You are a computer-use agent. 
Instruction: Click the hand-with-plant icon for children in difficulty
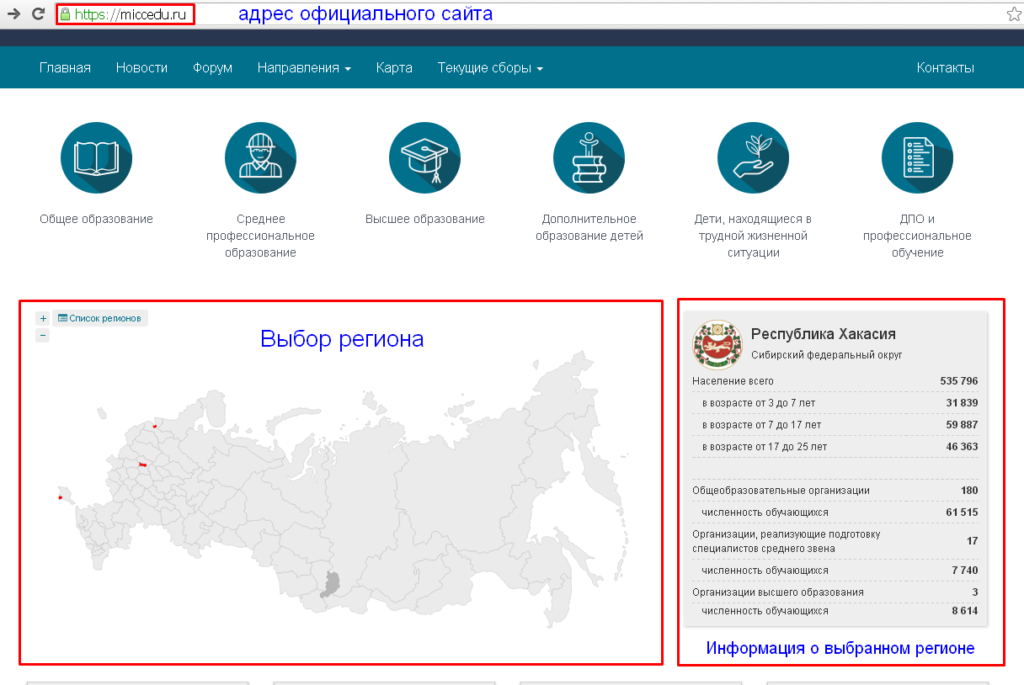pyautogui.click(x=752, y=158)
